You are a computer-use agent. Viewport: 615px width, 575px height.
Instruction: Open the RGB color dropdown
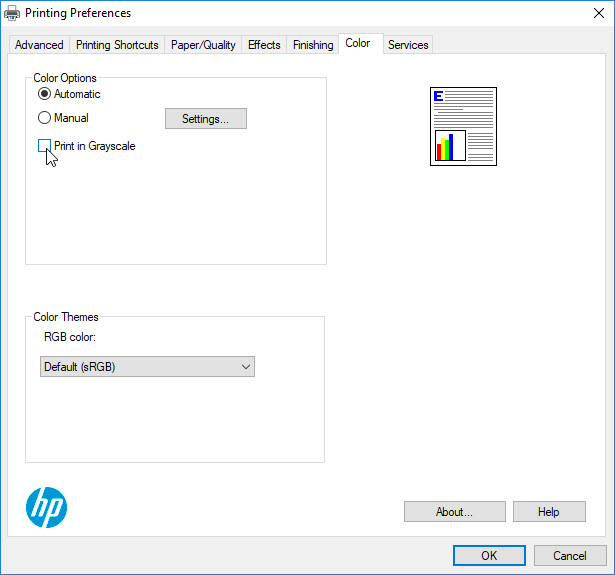tap(147, 367)
